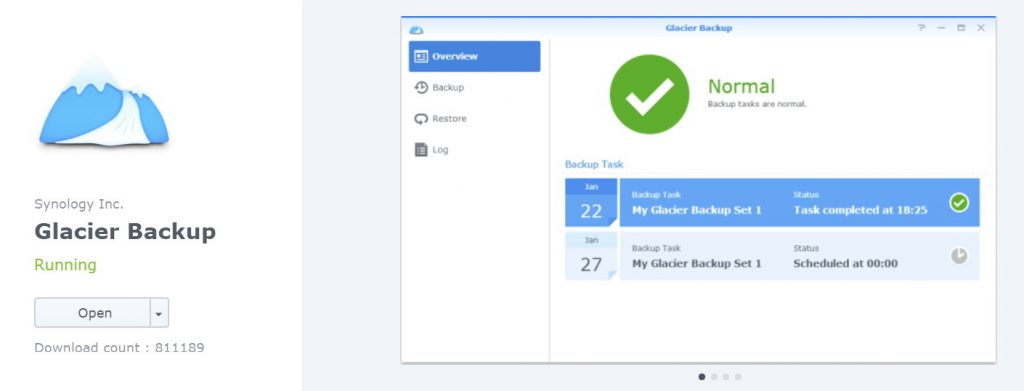Click the Glacier Backup package title
Screen dimensions: 1024x391
pyautogui.click(x=125, y=232)
